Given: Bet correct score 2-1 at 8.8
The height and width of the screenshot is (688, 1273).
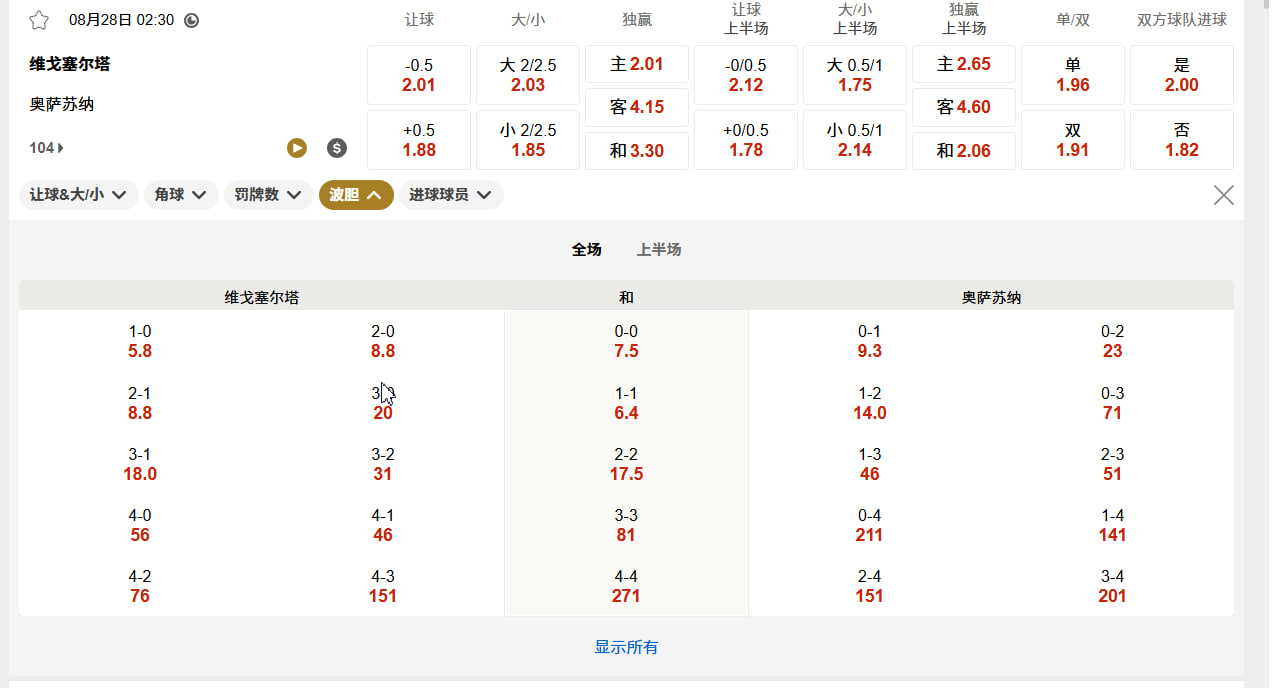Looking at the screenshot, I should click(x=140, y=403).
